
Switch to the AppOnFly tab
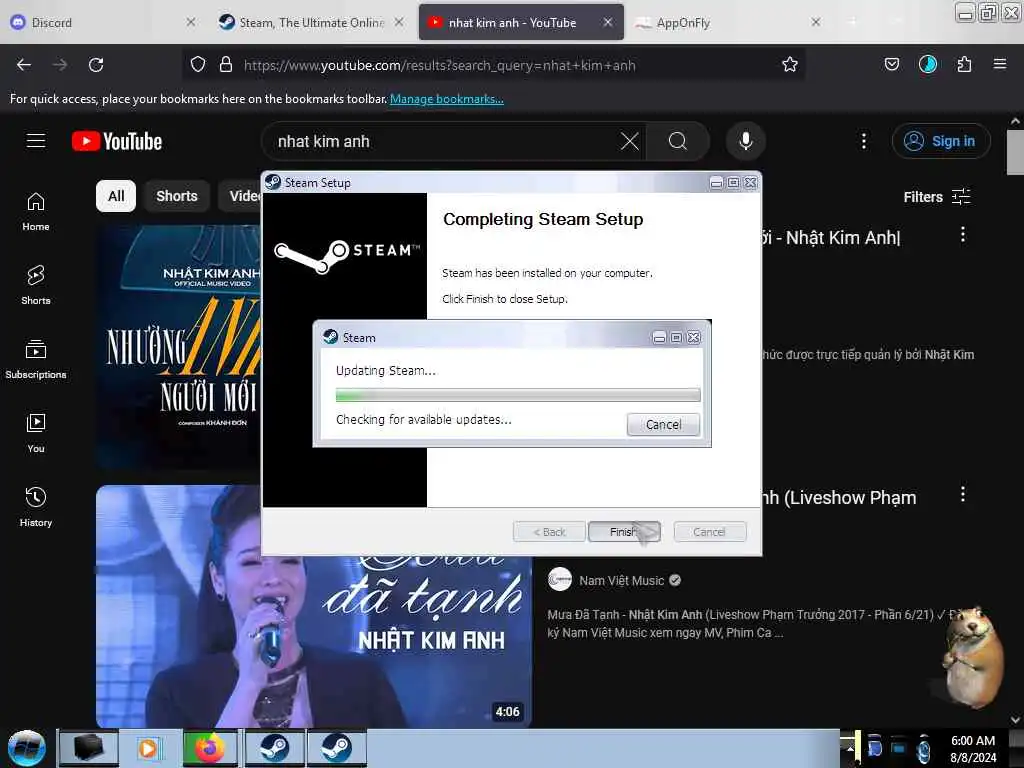pos(727,22)
